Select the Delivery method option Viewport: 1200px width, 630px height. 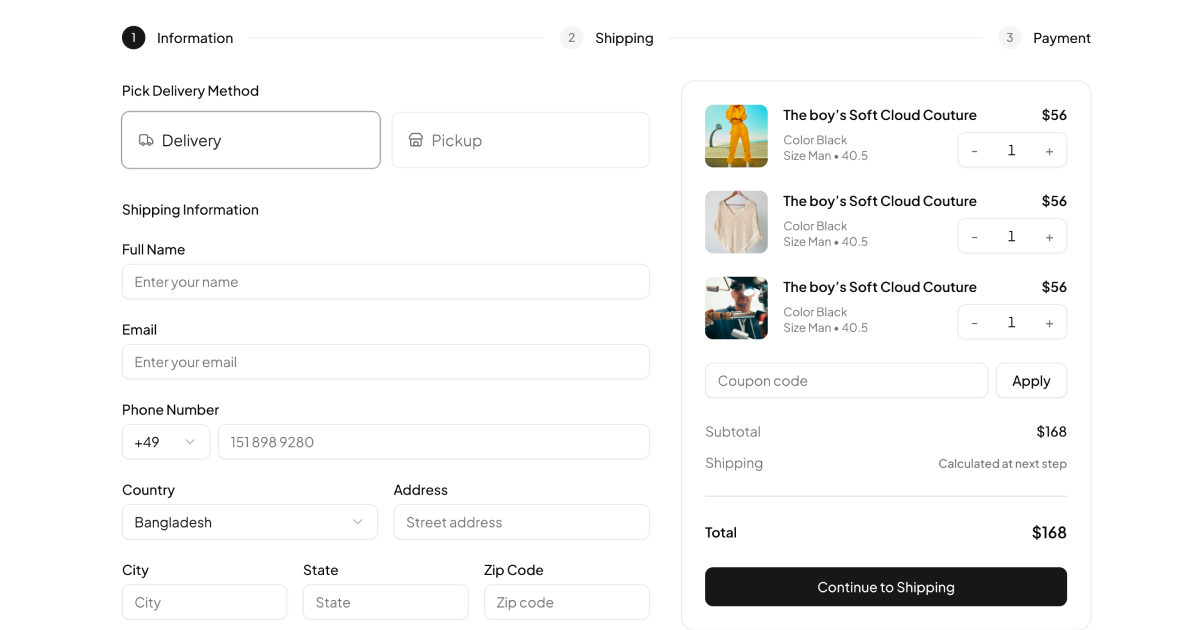(x=250, y=140)
